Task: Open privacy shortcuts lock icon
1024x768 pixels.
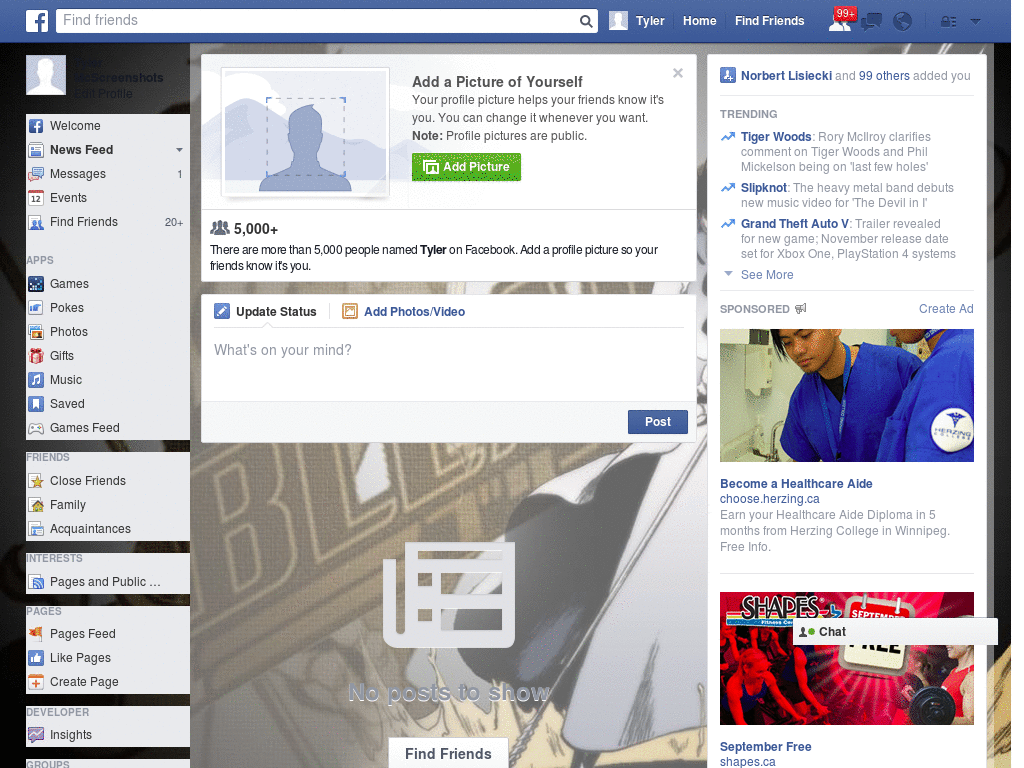Action: (x=948, y=22)
